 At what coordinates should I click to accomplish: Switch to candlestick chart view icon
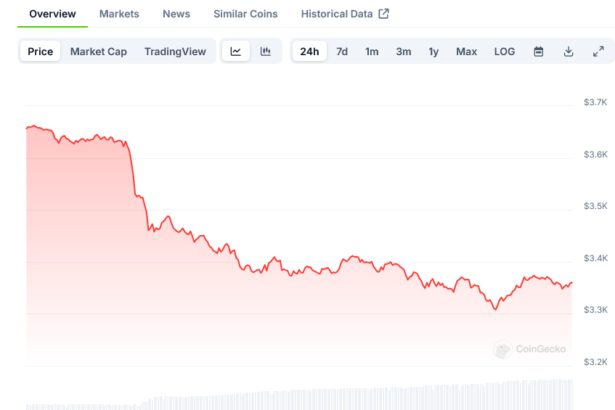[x=265, y=51]
